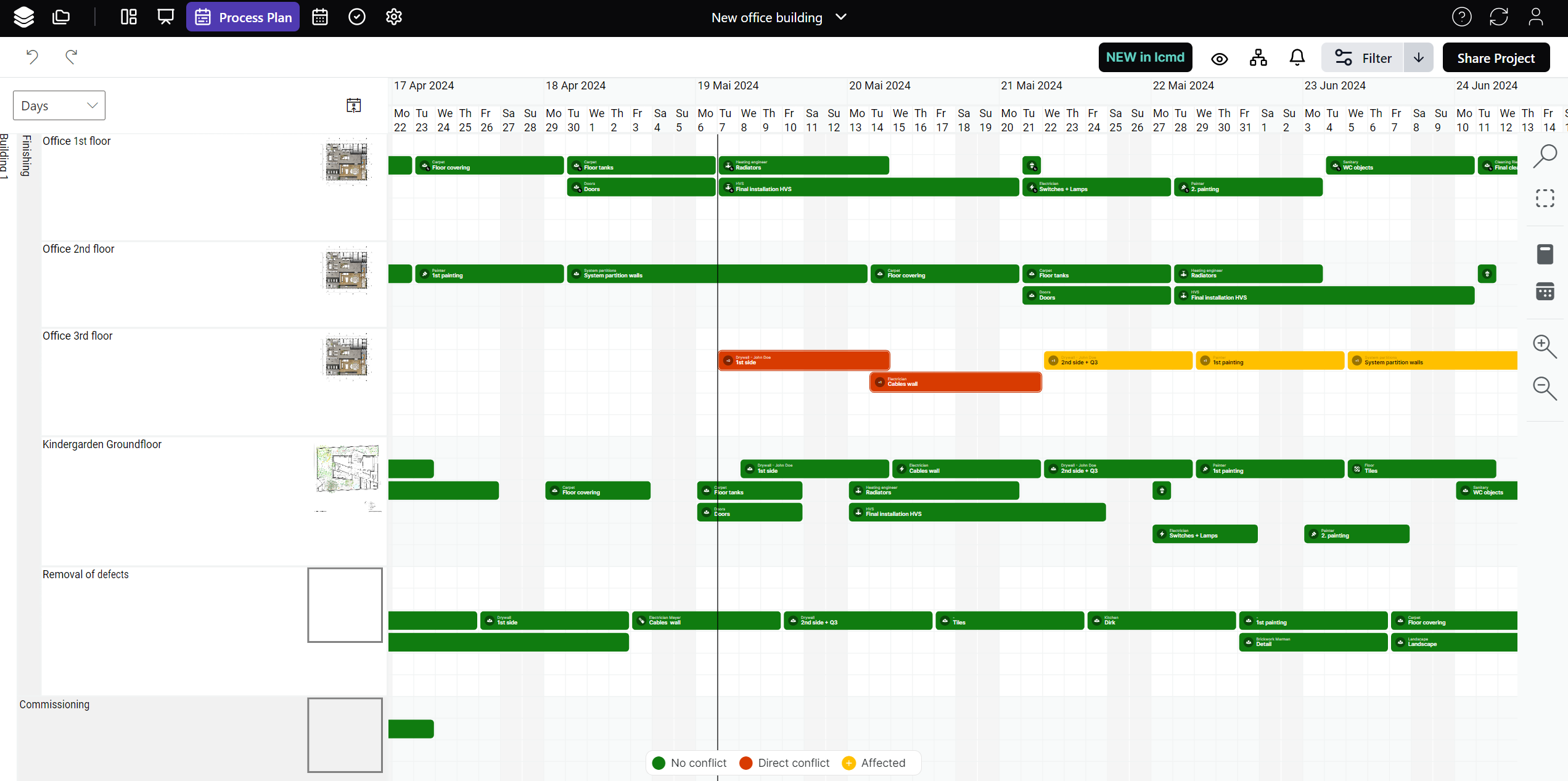
Task: Zoom in on the timeline
Action: tap(1545, 346)
